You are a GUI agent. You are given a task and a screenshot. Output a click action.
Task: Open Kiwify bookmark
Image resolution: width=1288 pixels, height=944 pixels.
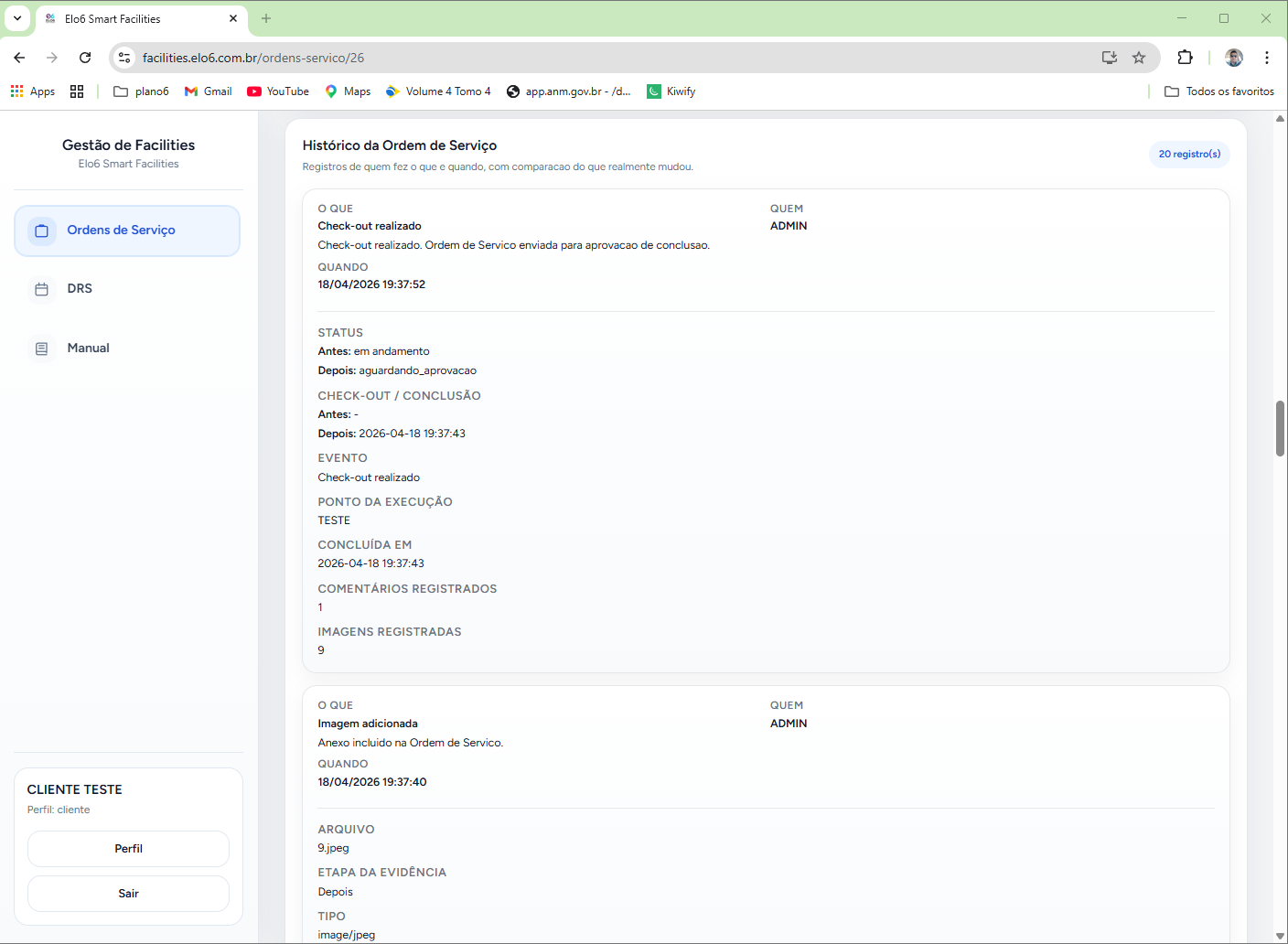pyautogui.click(x=671, y=91)
